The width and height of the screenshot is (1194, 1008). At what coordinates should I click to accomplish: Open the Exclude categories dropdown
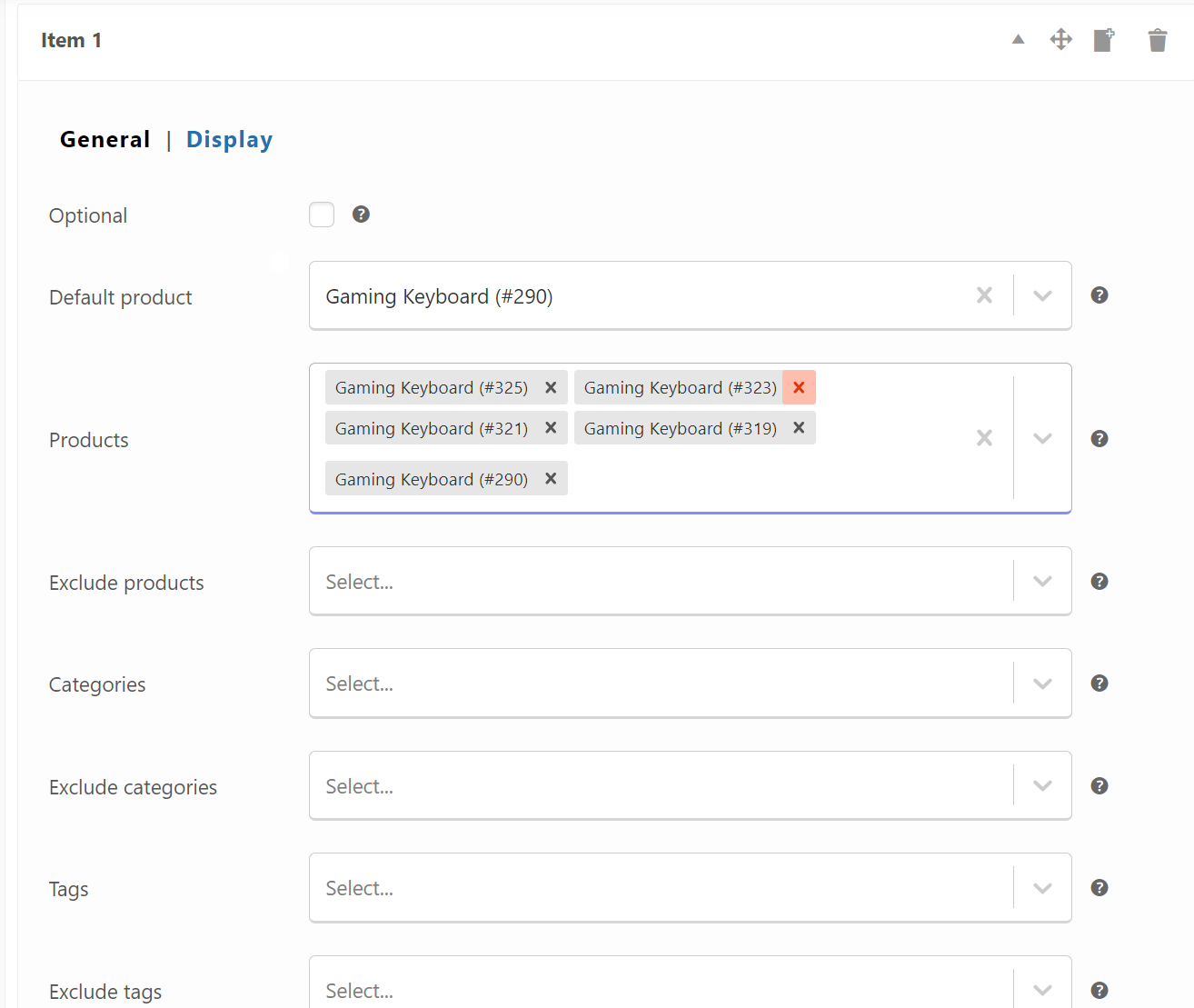point(1042,785)
